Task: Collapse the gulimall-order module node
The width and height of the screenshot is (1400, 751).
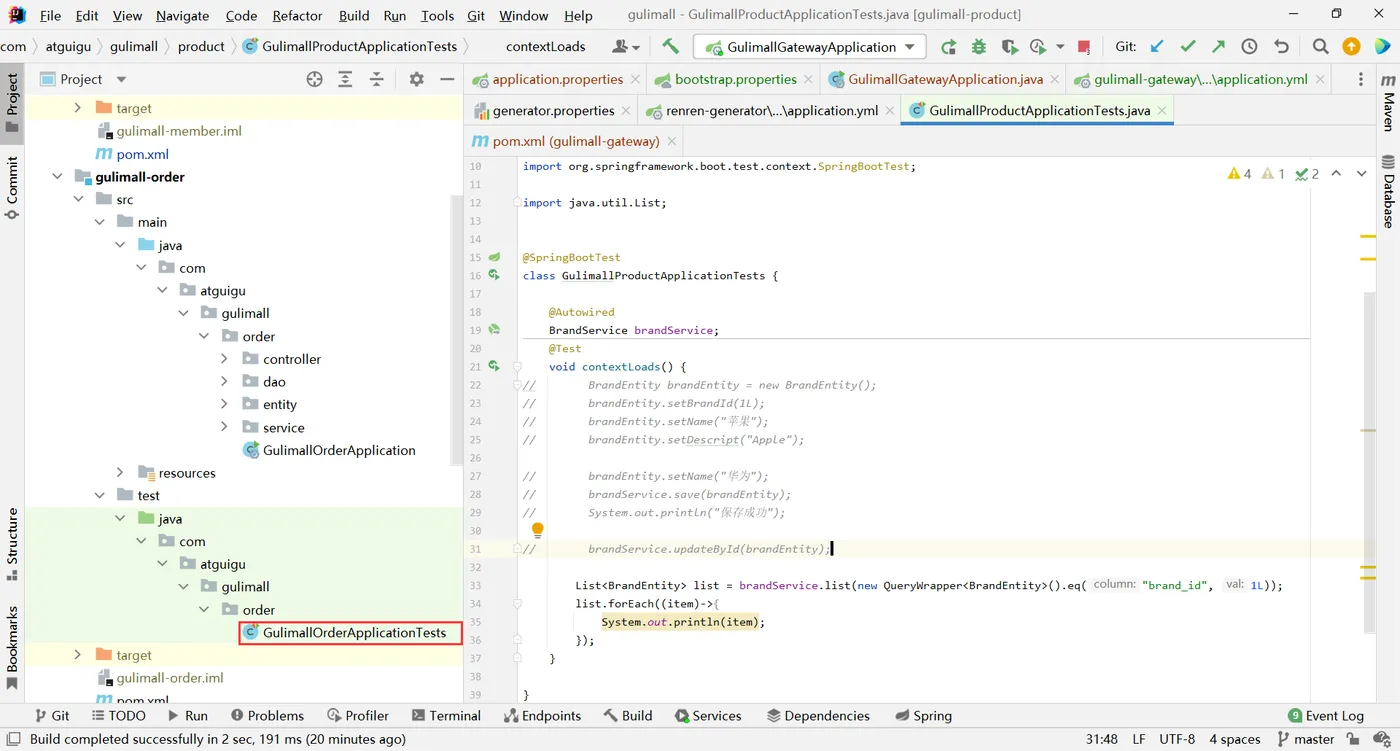Action: [58, 177]
